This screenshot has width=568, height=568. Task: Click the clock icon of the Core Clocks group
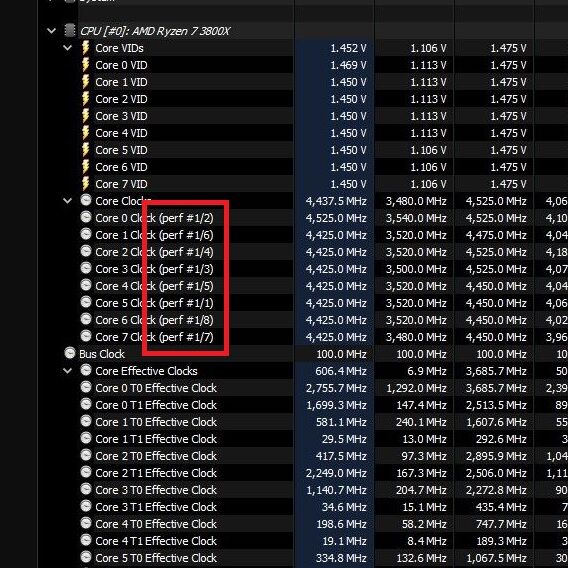86,200
